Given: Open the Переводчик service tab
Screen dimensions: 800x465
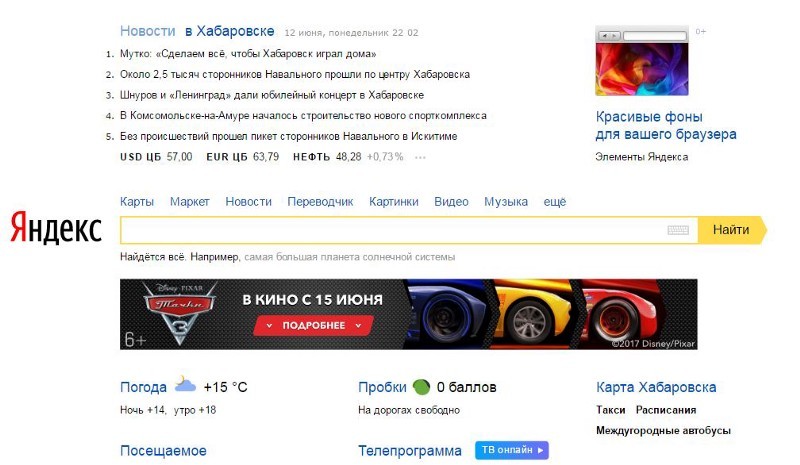Looking at the screenshot, I should pos(320,202).
